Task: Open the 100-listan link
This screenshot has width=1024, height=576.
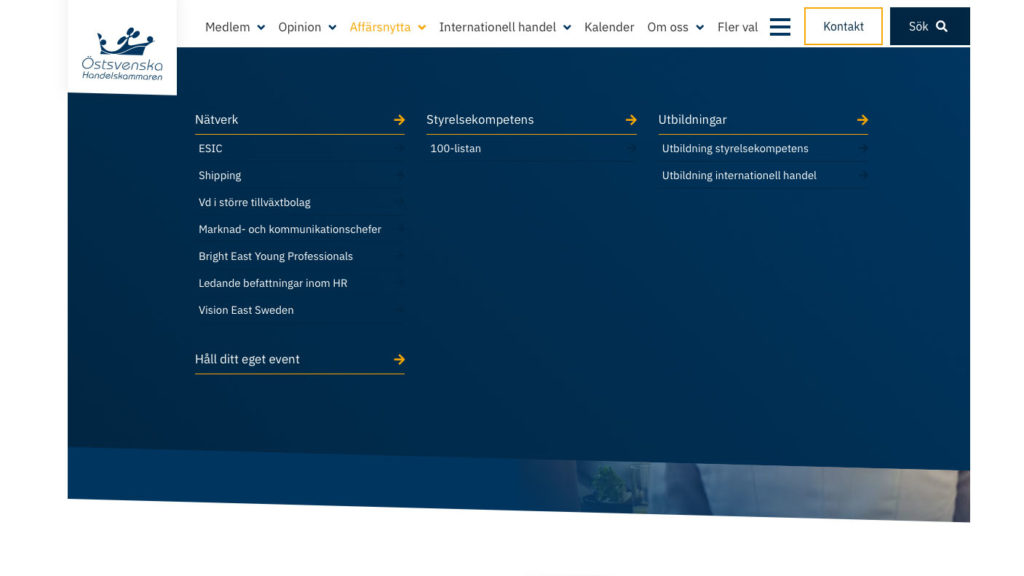Action: [x=456, y=149]
